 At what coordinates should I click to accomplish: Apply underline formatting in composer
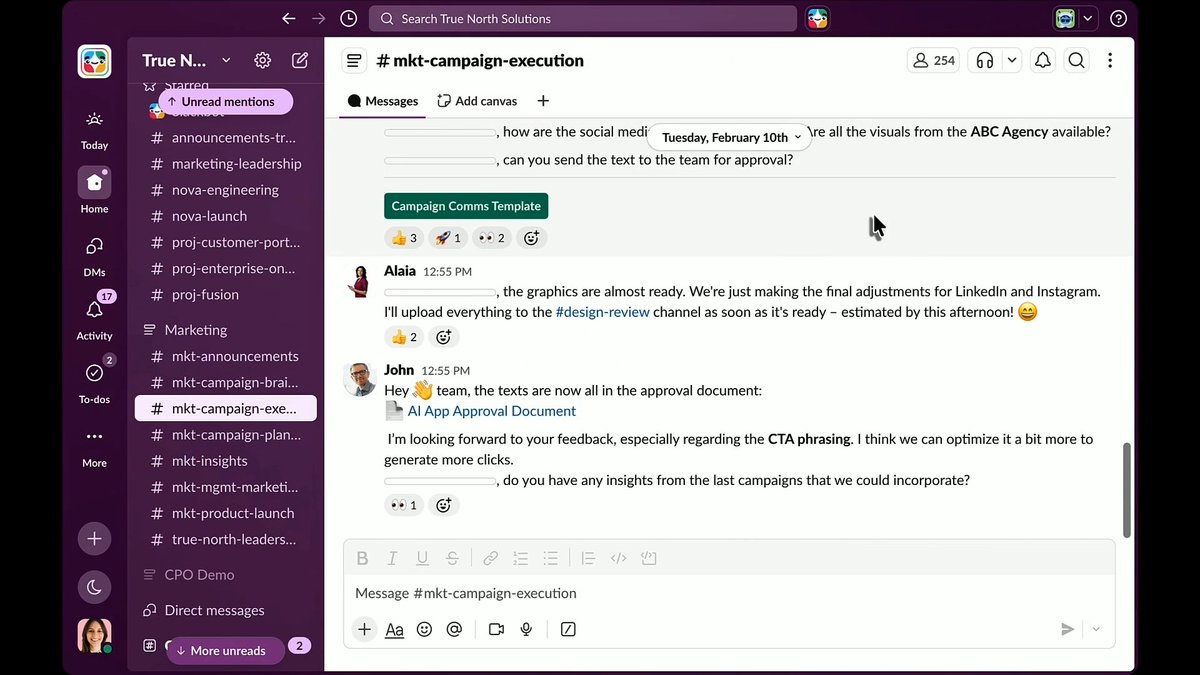point(422,559)
